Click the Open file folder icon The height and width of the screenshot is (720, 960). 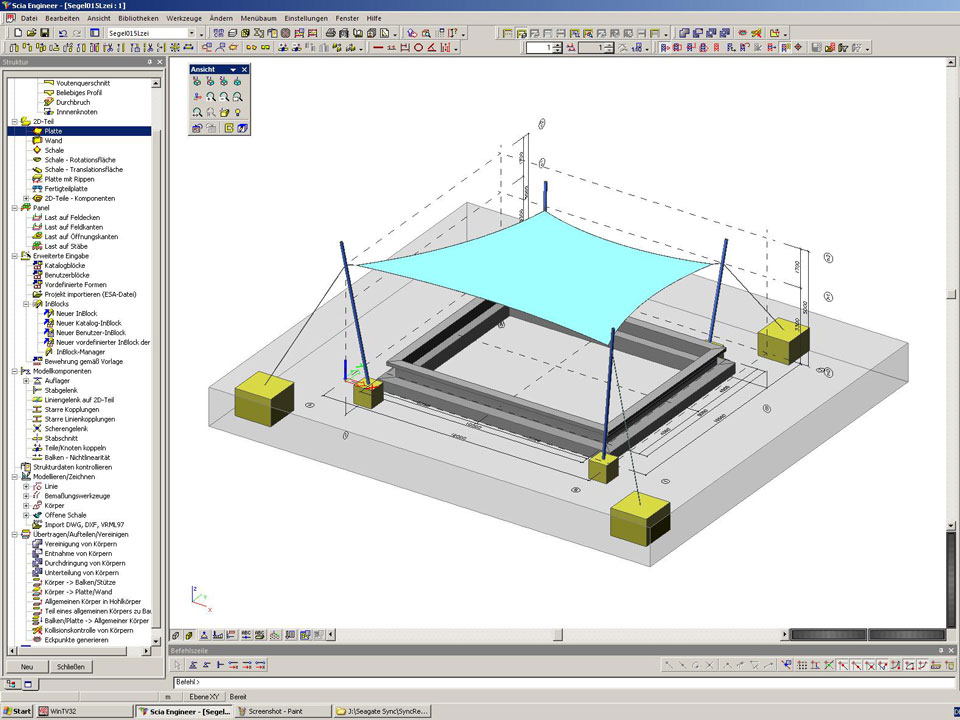(31, 33)
